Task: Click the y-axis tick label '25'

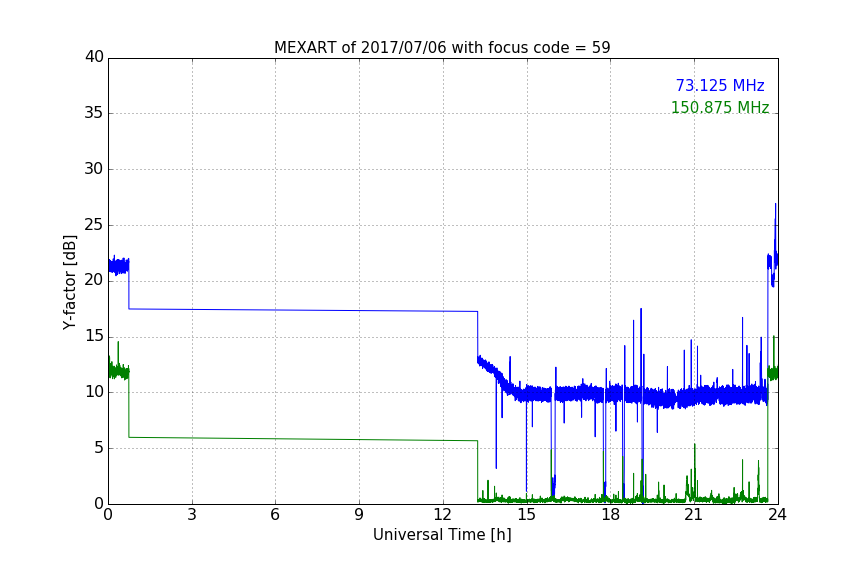Action: 94,224
